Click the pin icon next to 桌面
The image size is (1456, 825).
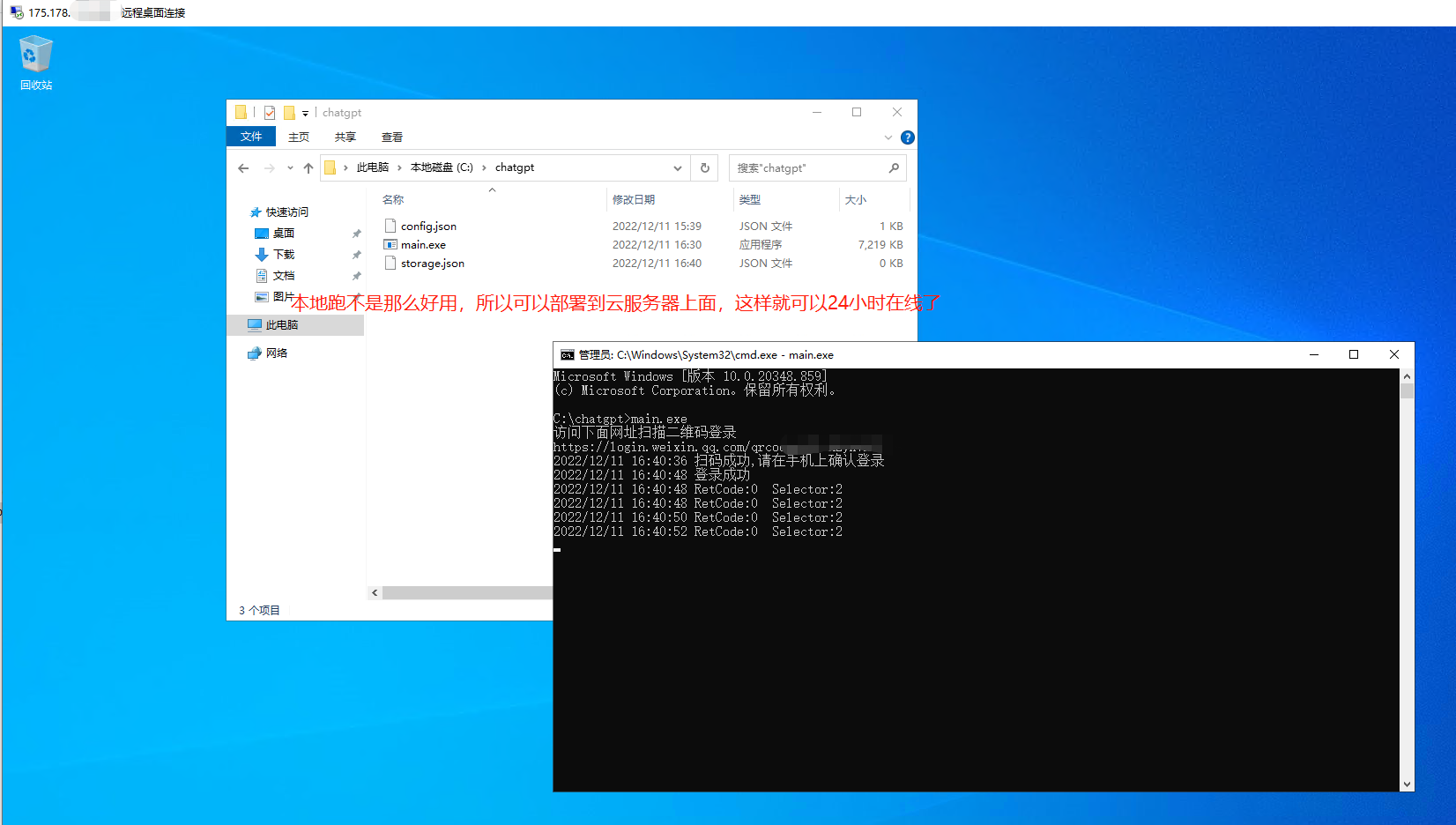[x=356, y=234]
